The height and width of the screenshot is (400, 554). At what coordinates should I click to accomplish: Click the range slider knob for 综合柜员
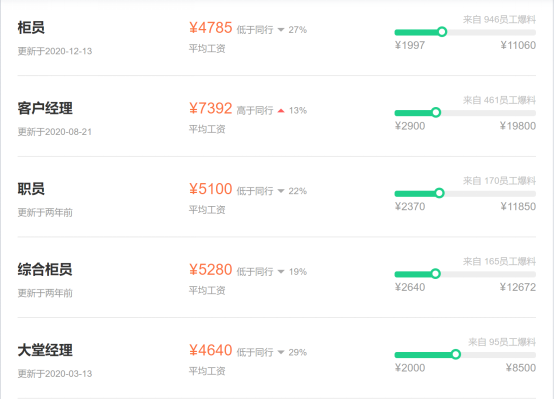pyautogui.click(x=435, y=273)
